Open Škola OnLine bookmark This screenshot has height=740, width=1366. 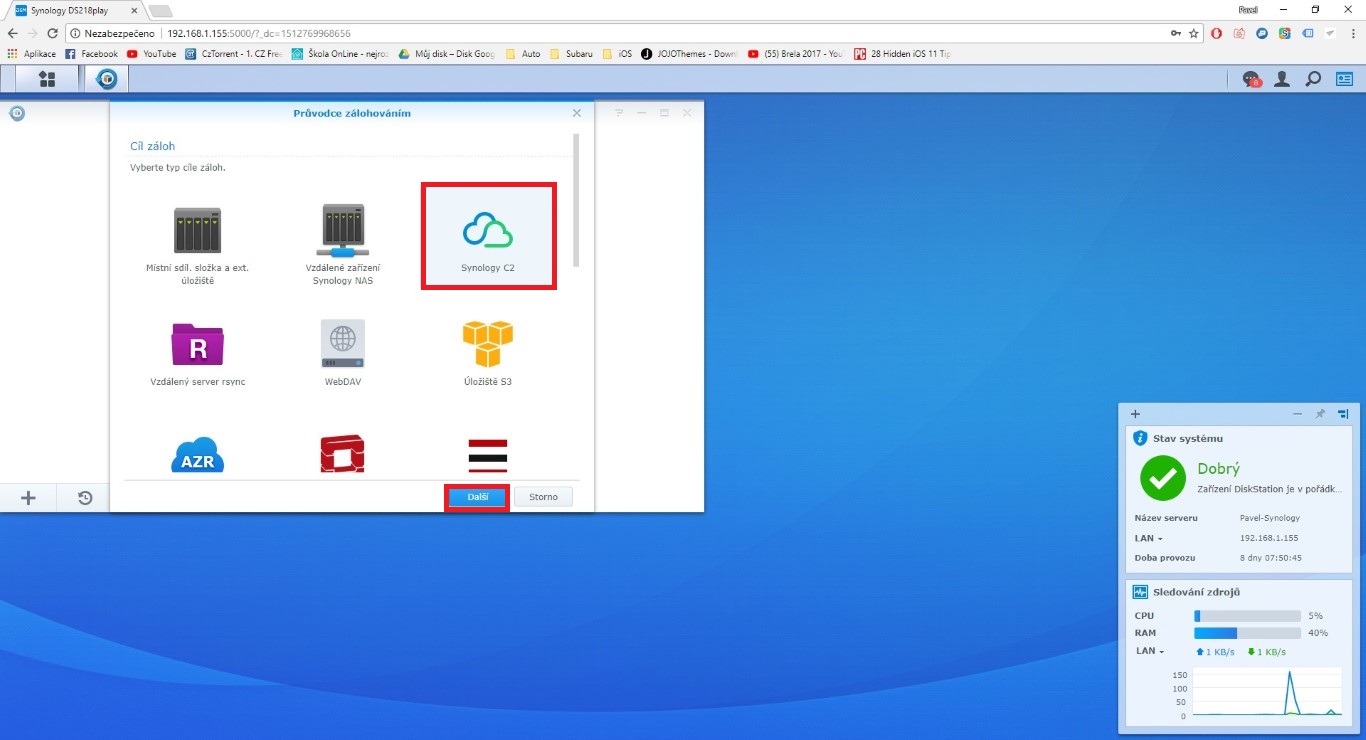click(341, 54)
